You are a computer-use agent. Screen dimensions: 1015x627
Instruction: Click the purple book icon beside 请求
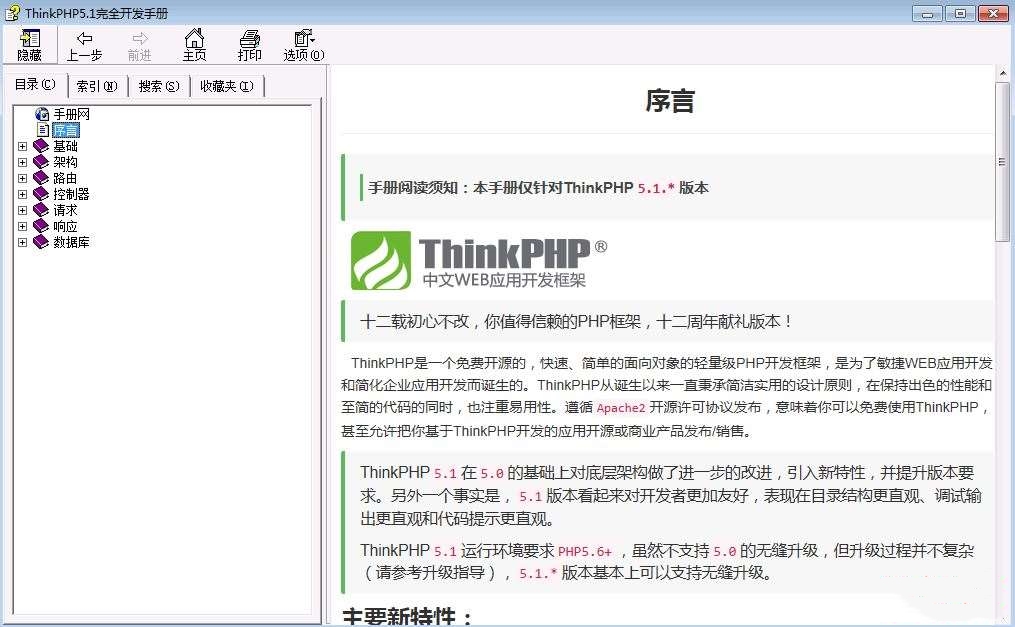click(41, 210)
